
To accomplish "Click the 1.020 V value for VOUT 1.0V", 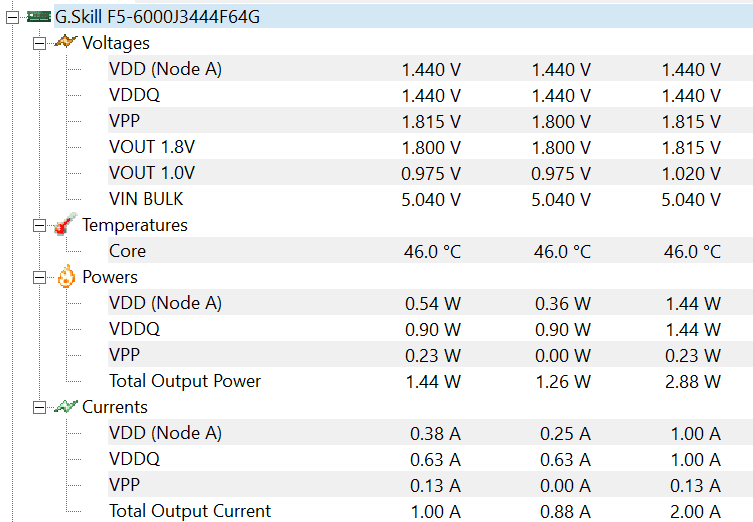I will click(691, 173).
